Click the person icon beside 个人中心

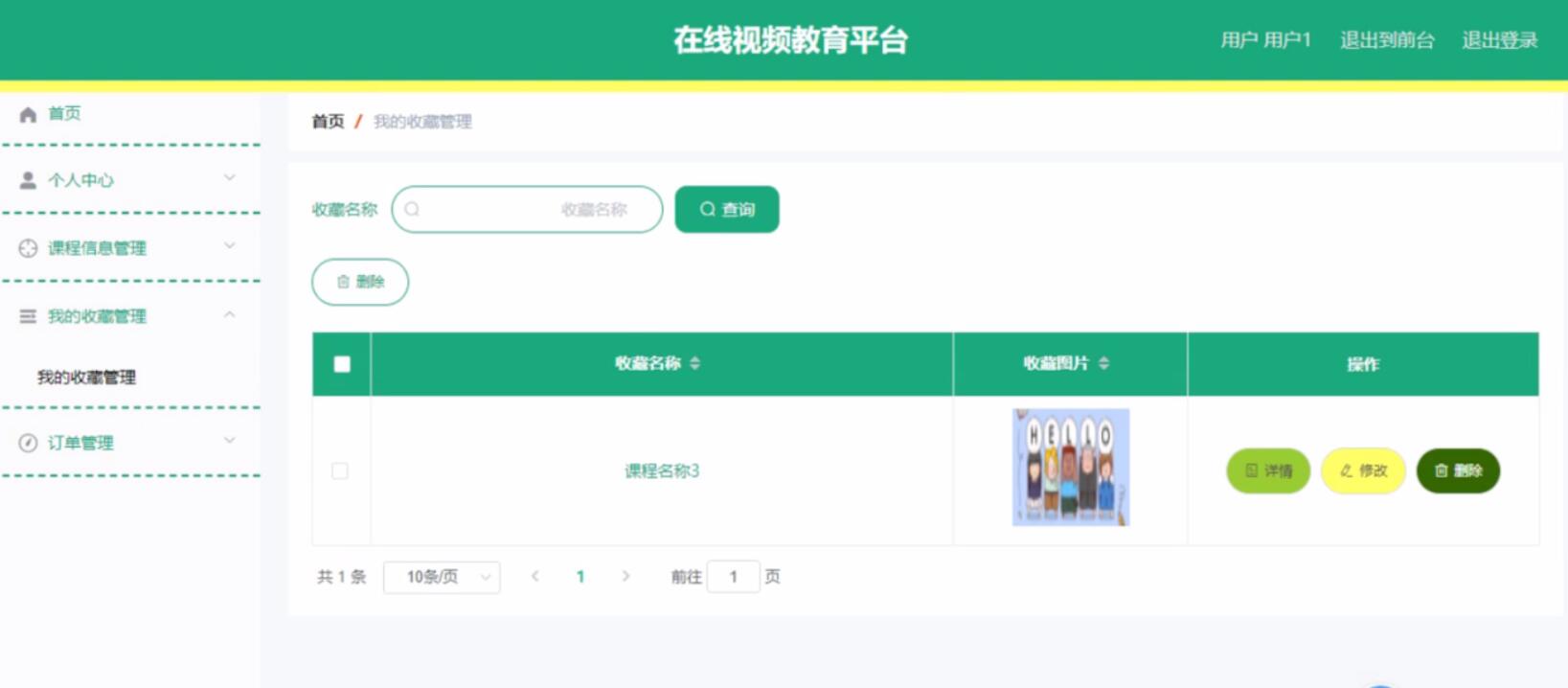click(x=28, y=180)
